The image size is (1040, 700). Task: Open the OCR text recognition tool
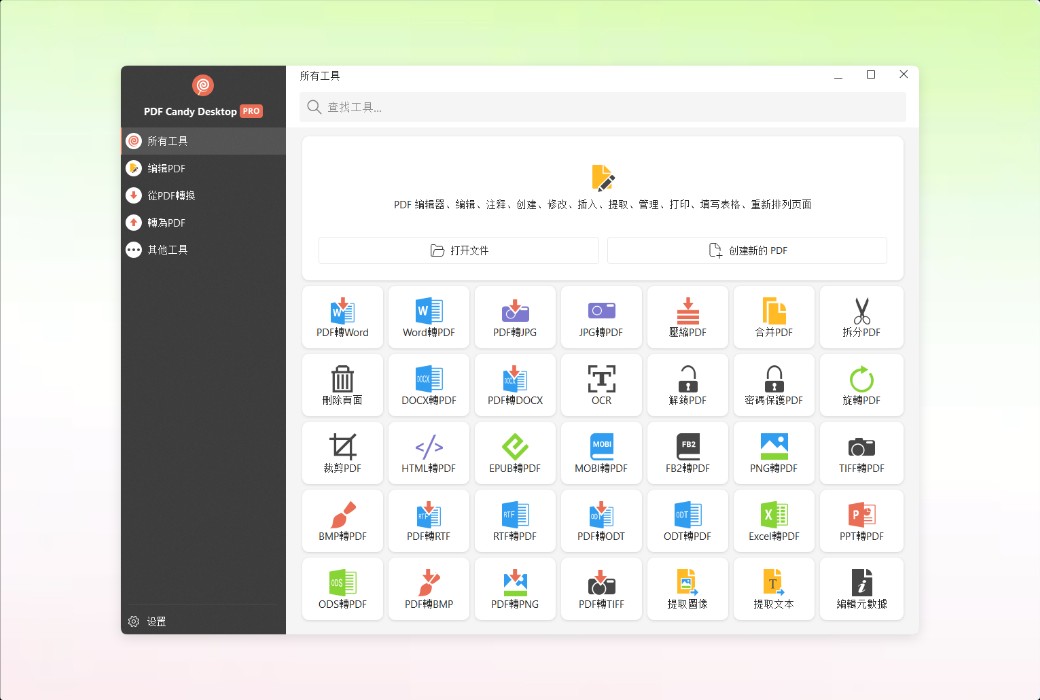coord(601,385)
